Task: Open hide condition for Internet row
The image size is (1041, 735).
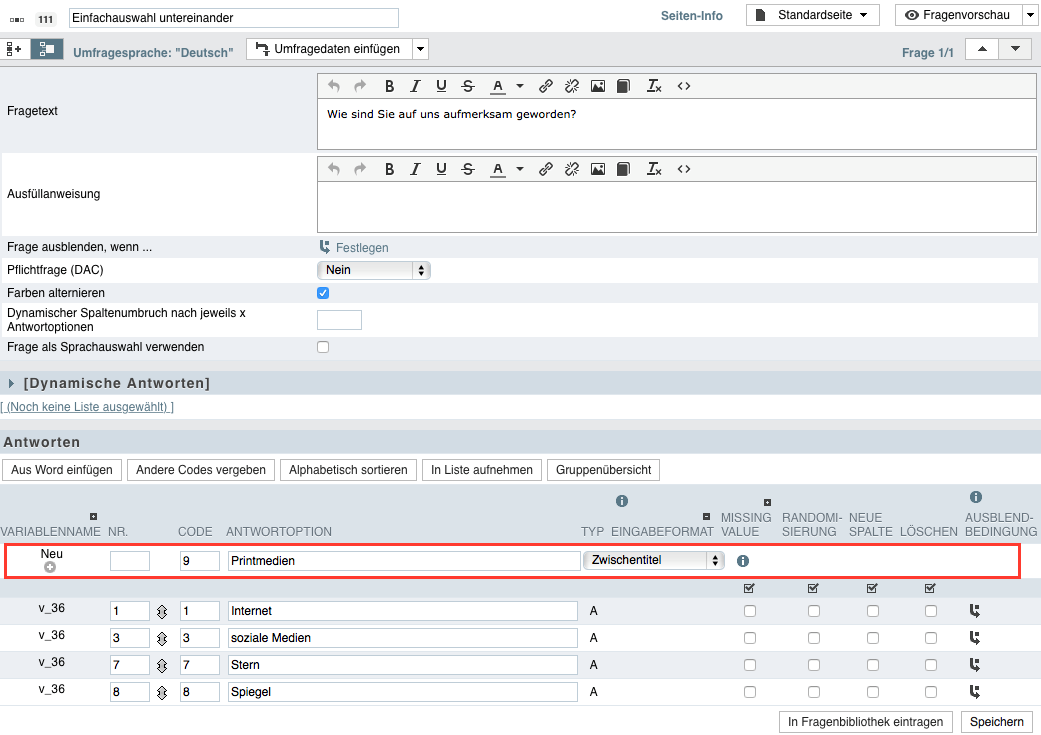Action: tap(975, 611)
